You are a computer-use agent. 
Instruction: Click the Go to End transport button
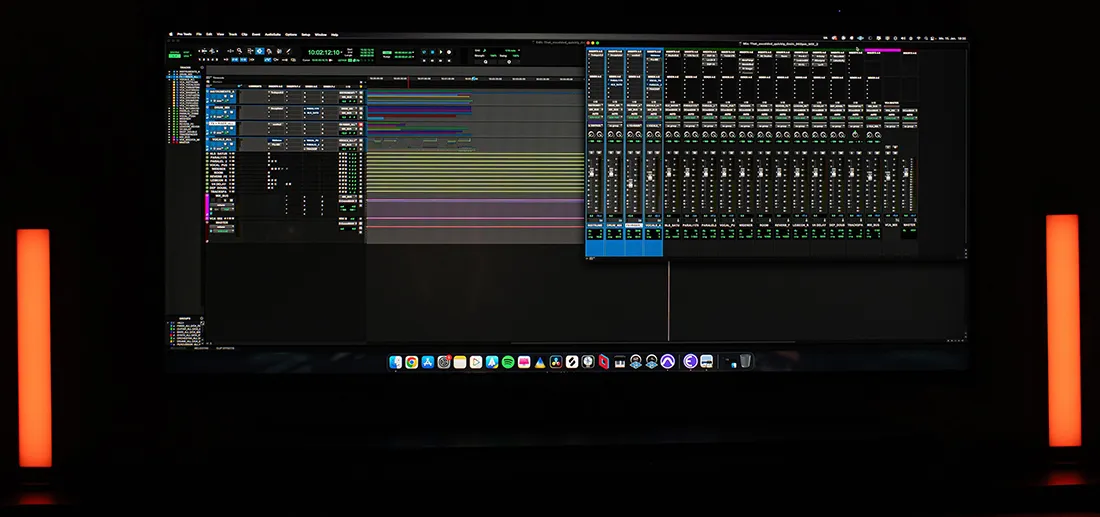pos(449,60)
